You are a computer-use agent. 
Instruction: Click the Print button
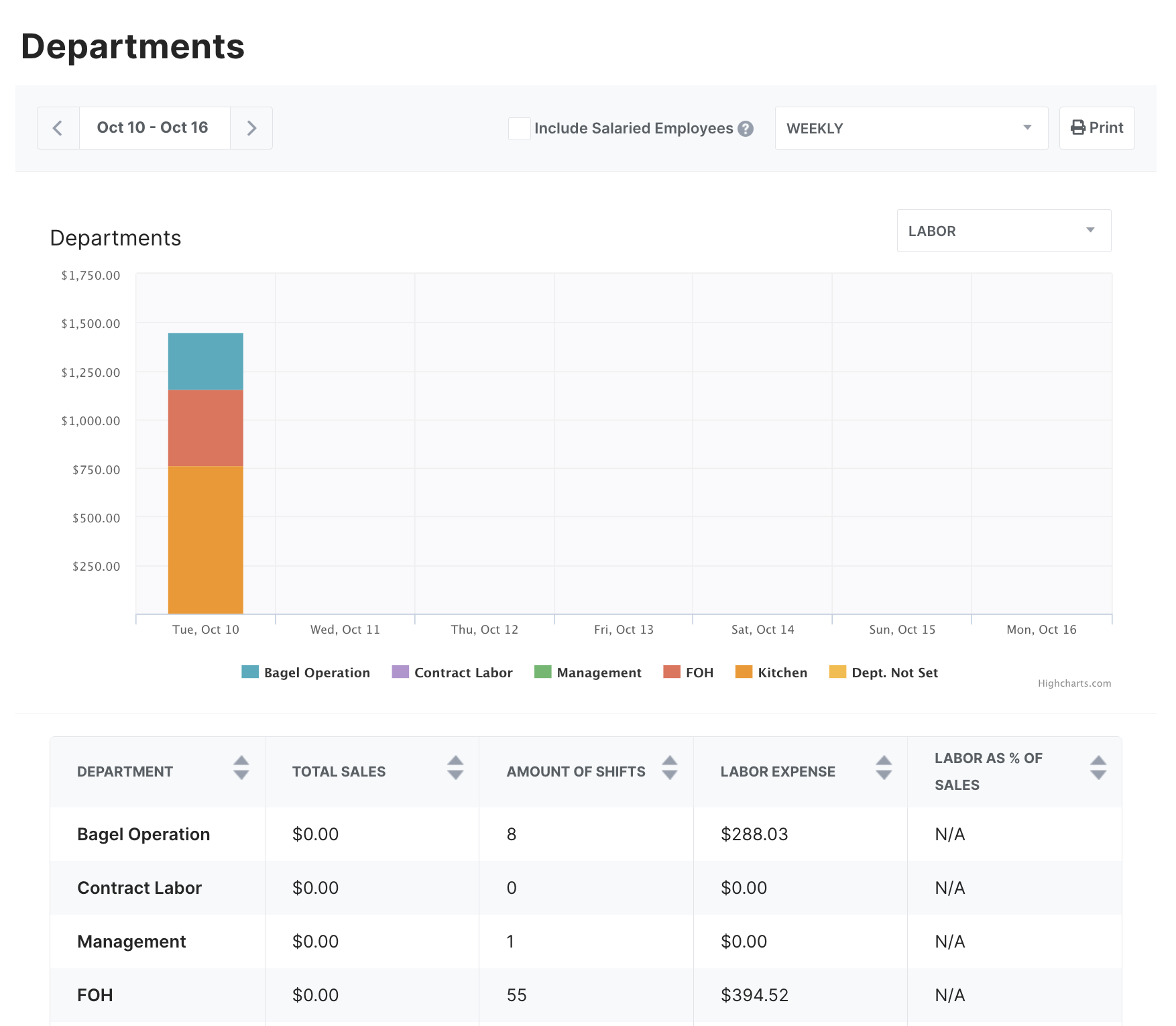click(1097, 127)
